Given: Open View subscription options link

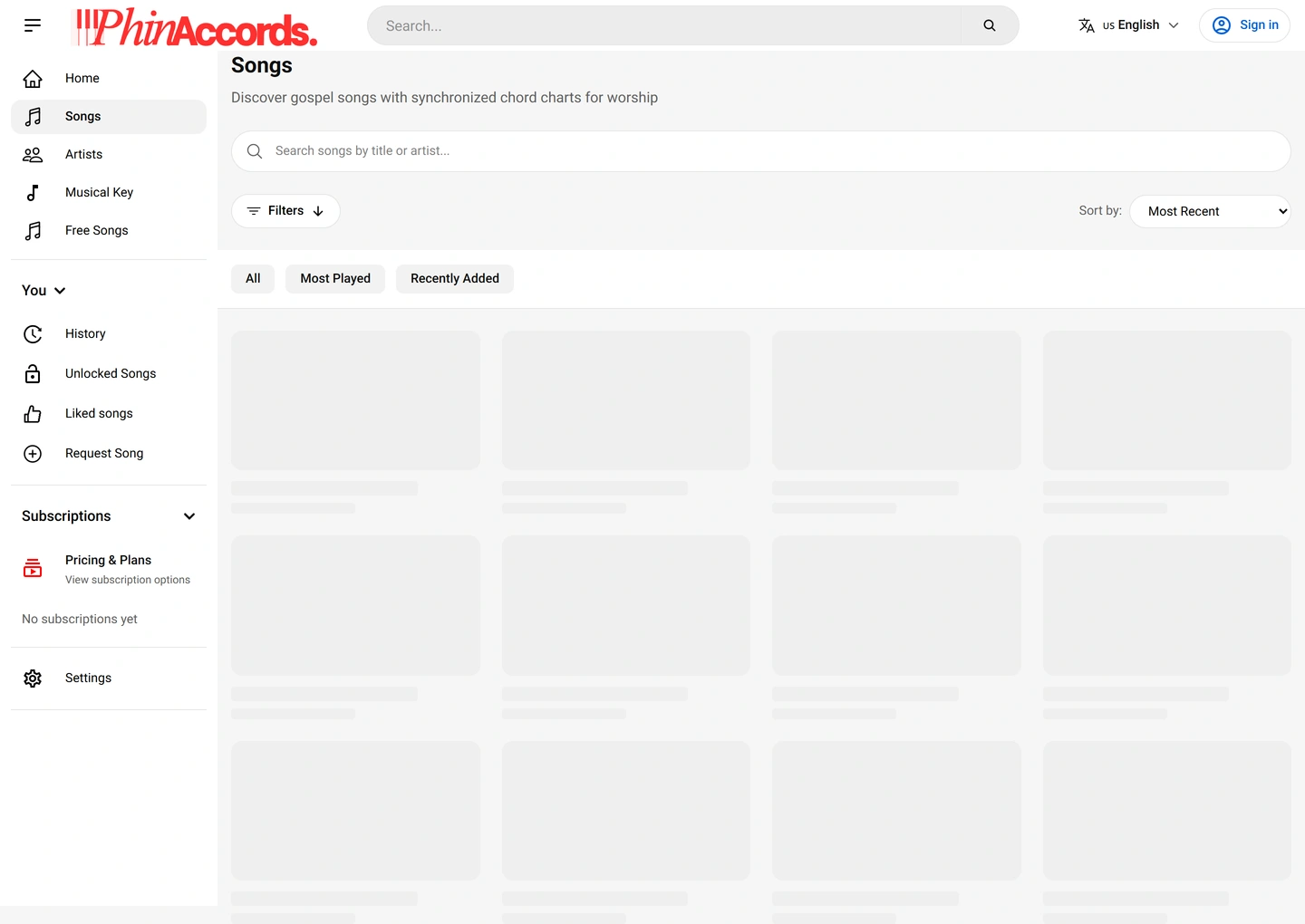Looking at the screenshot, I should click(128, 580).
